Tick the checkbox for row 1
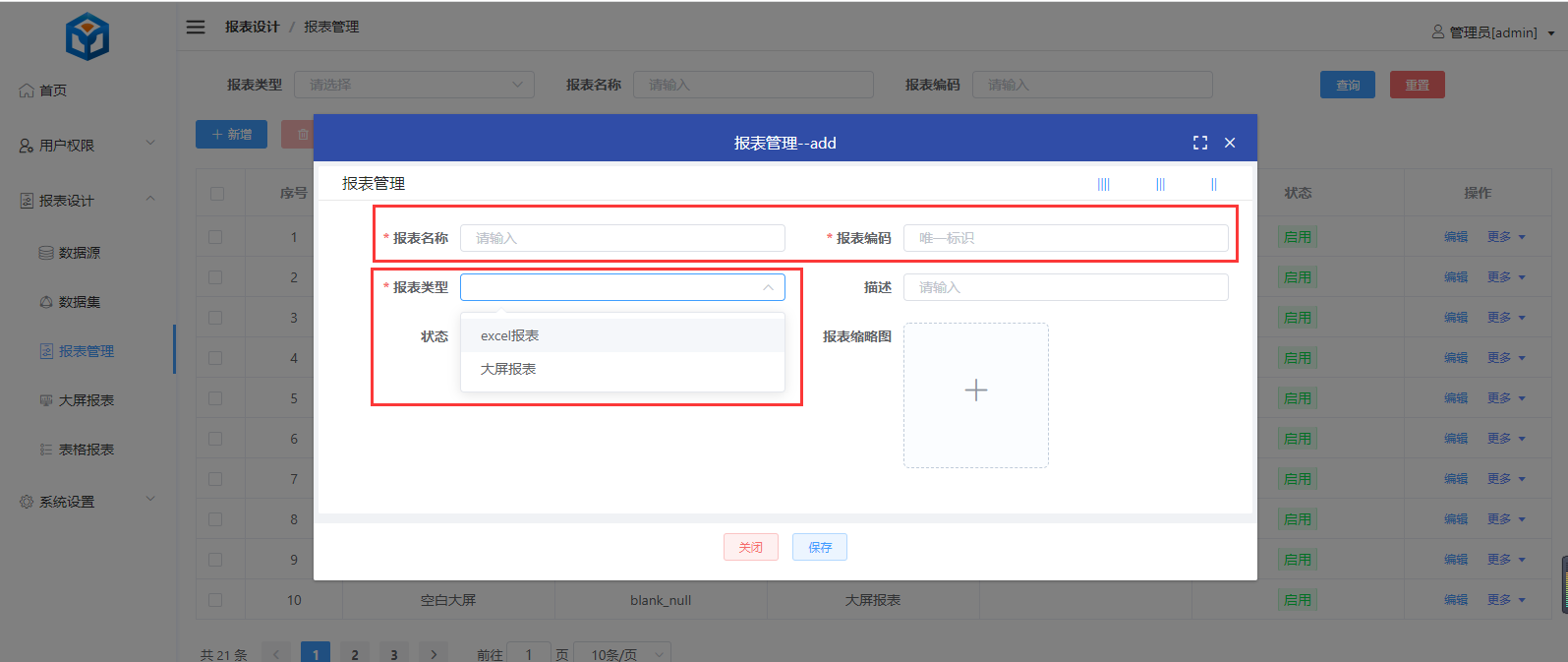 tap(215, 237)
